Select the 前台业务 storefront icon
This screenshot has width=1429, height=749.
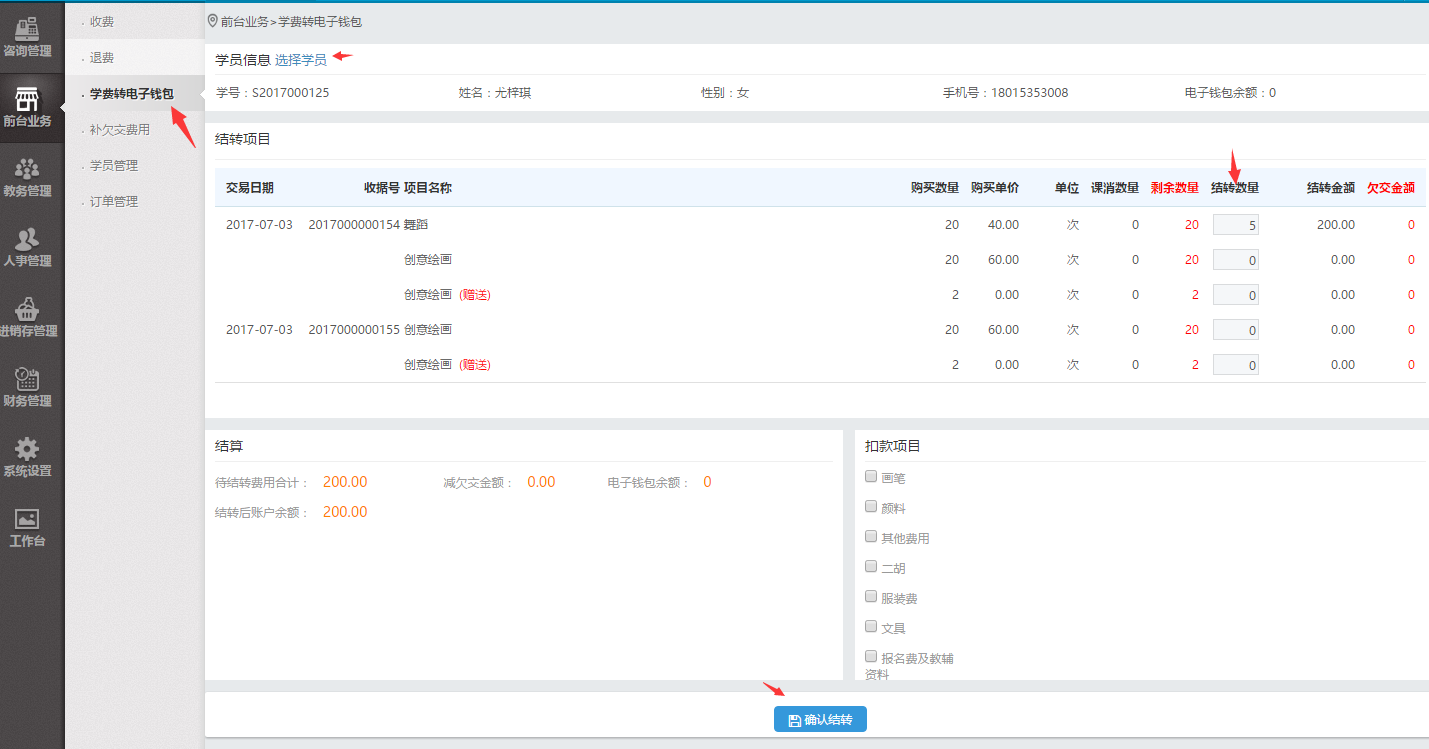click(x=27, y=98)
